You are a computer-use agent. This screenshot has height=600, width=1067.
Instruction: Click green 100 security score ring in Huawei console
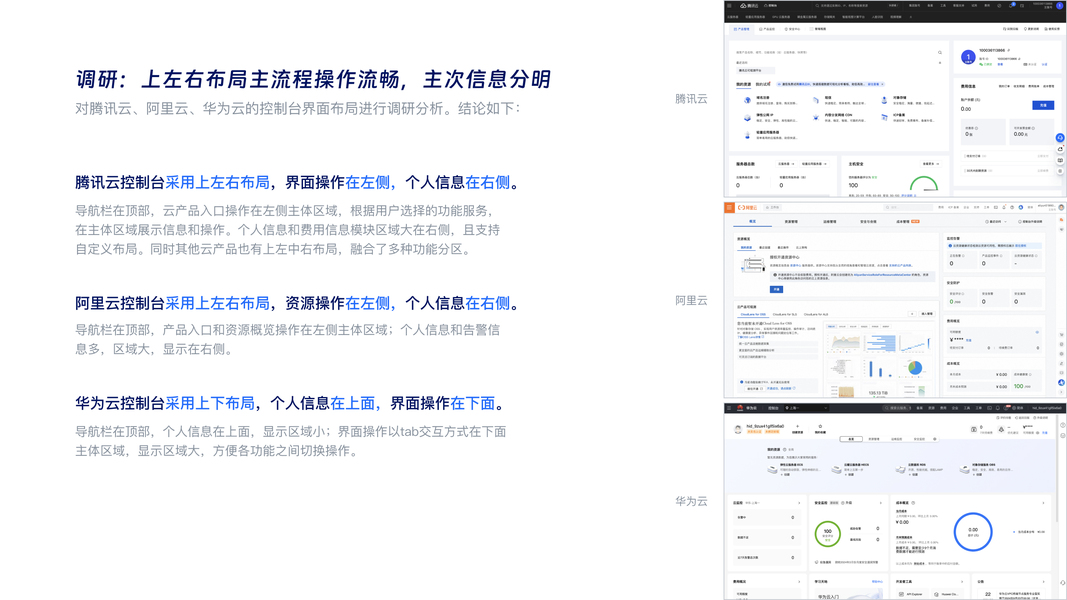[827, 534]
